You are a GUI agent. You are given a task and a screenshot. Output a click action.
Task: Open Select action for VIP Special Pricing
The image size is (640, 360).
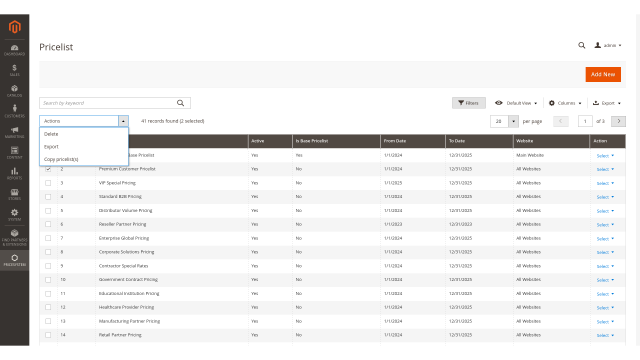605,183
